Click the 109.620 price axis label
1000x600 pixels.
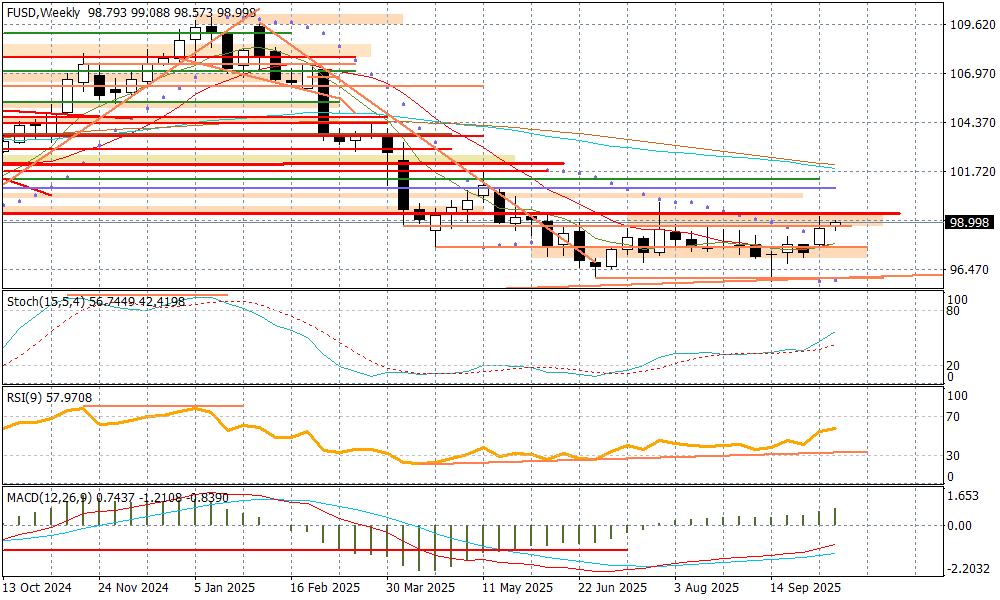coord(968,25)
